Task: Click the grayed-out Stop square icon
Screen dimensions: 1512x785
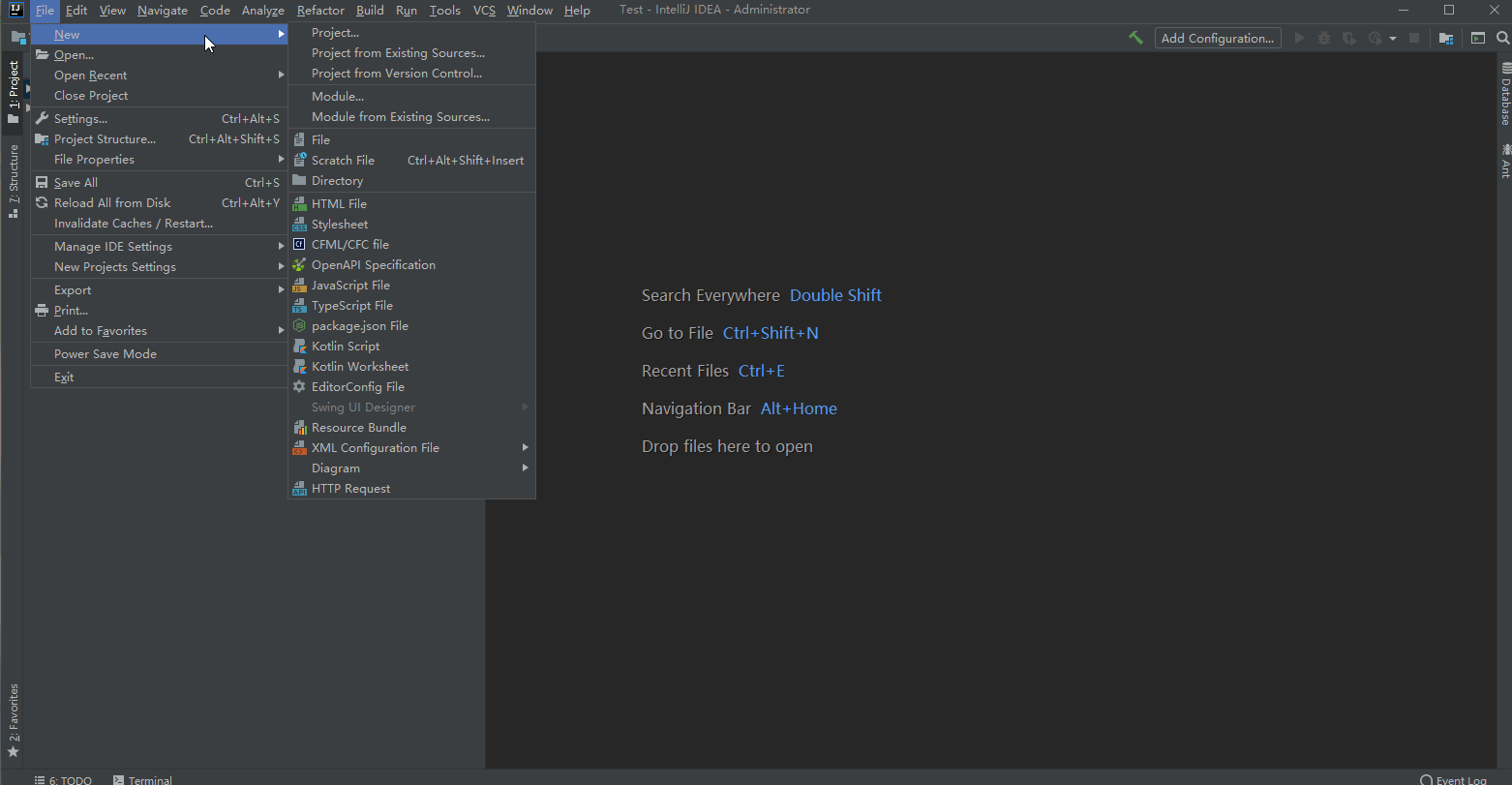Action: coord(1414,38)
